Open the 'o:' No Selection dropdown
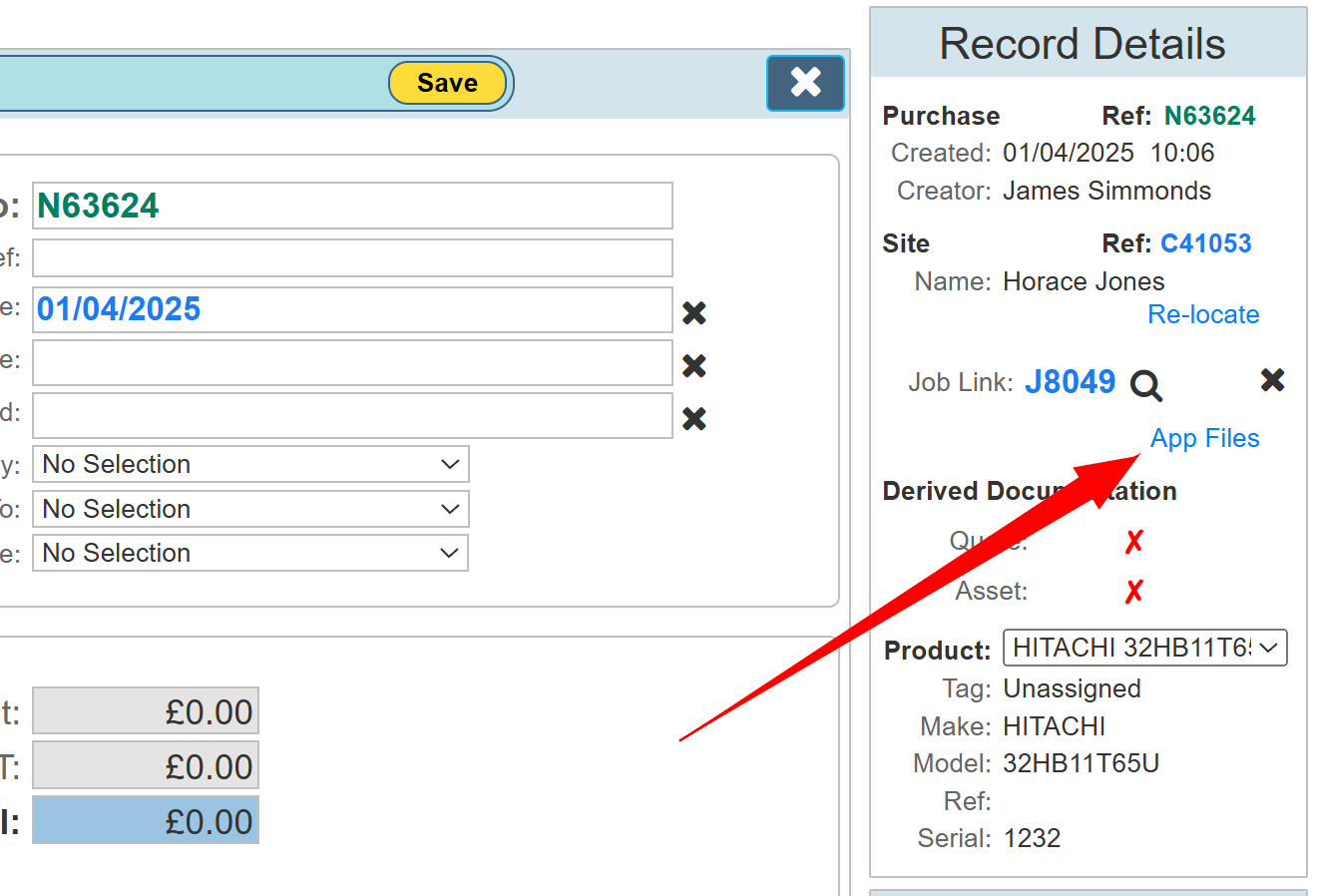1319x896 pixels. click(x=250, y=509)
